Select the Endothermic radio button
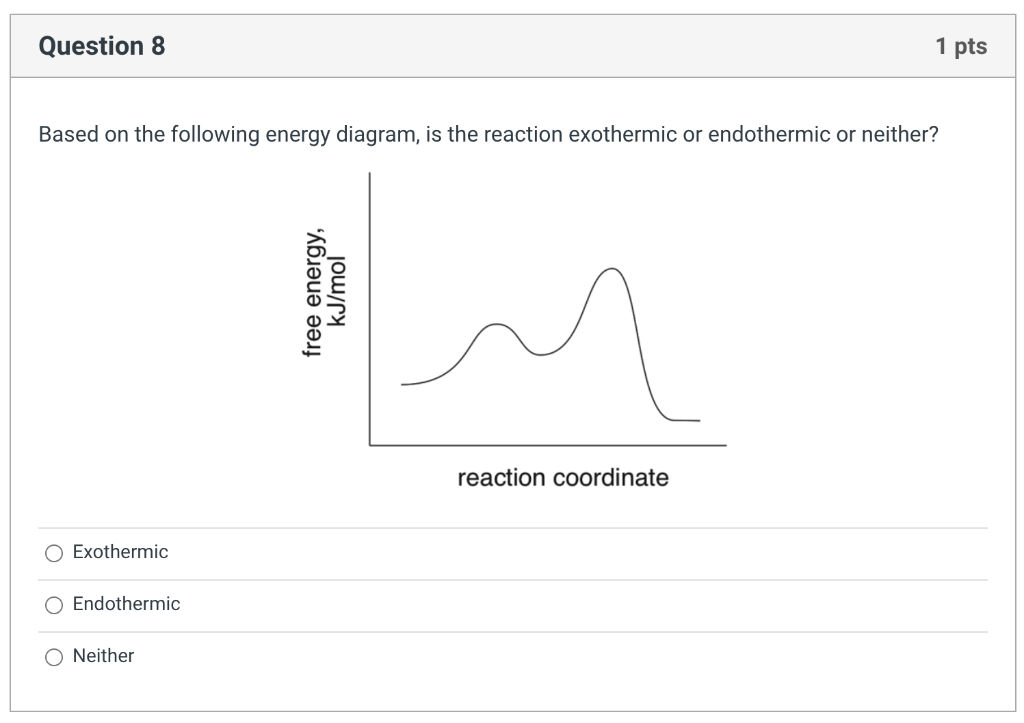The image size is (1024, 723). (54, 604)
